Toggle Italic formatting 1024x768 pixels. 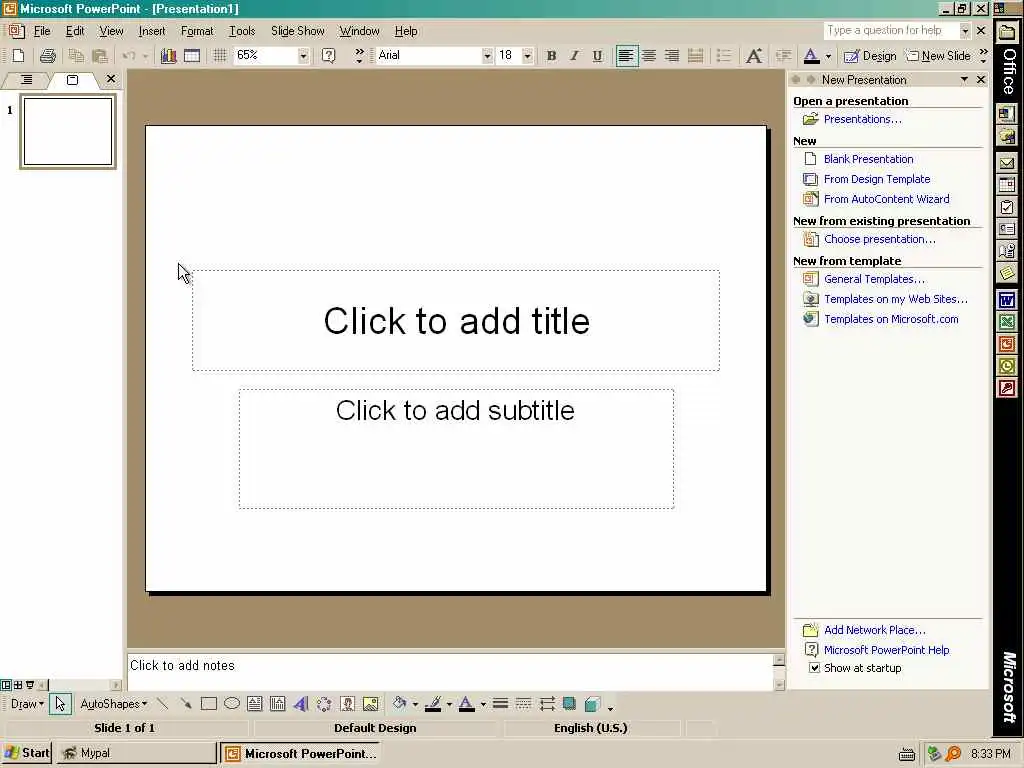pos(574,56)
